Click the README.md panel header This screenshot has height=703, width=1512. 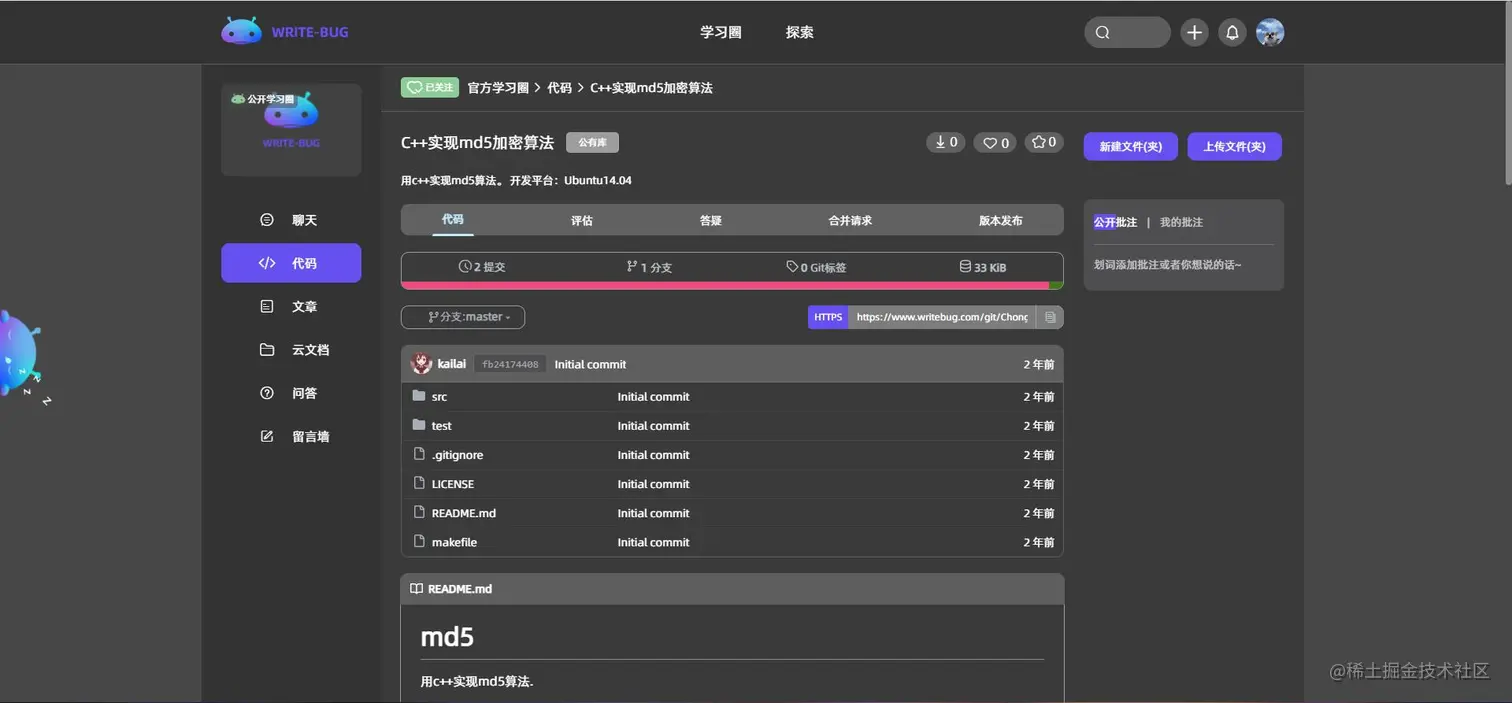pyautogui.click(x=732, y=589)
